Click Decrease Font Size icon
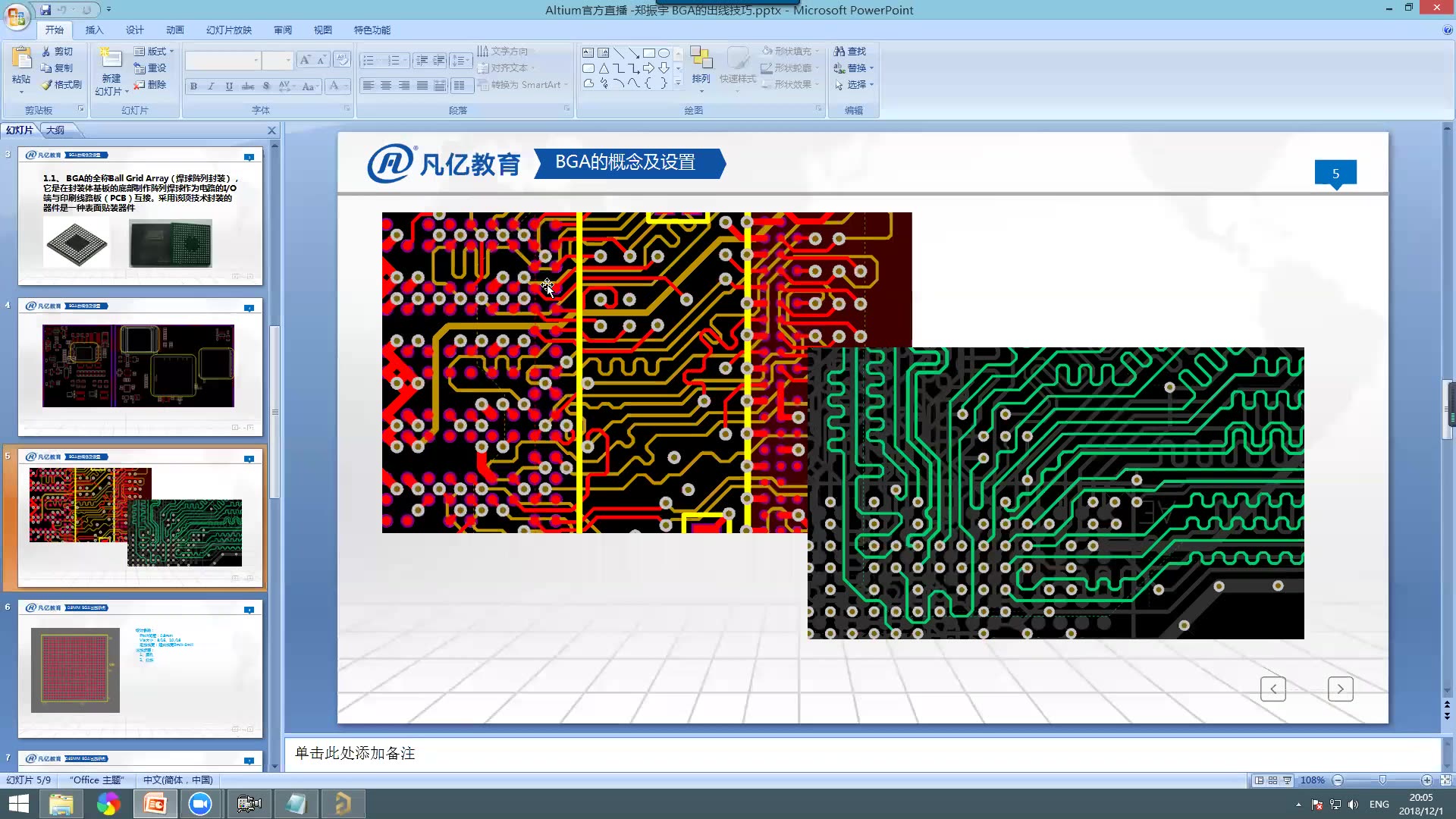Image resolution: width=1456 pixels, height=819 pixels. pos(322,61)
